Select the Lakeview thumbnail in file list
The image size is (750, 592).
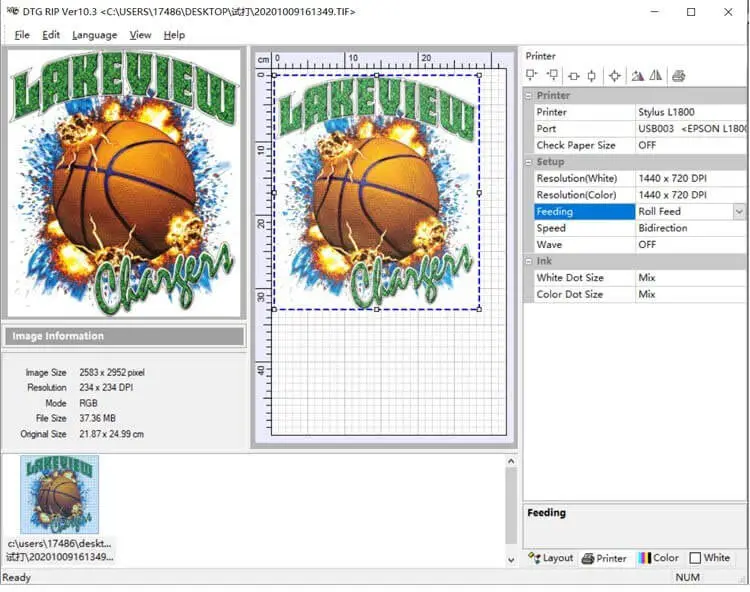[59, 494]
